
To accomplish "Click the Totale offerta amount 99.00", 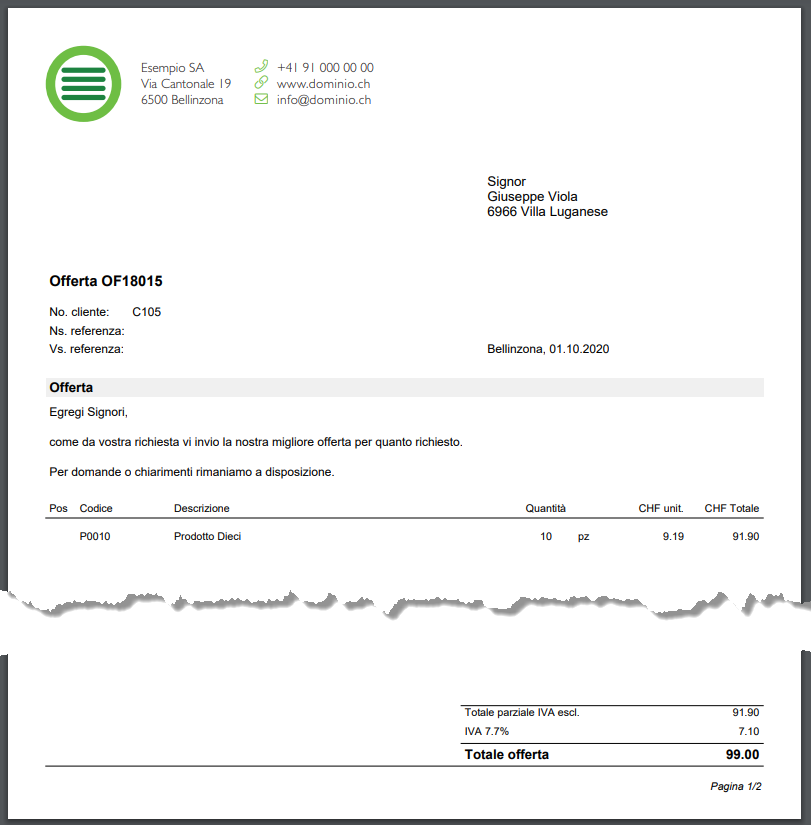I will (742, 755).
